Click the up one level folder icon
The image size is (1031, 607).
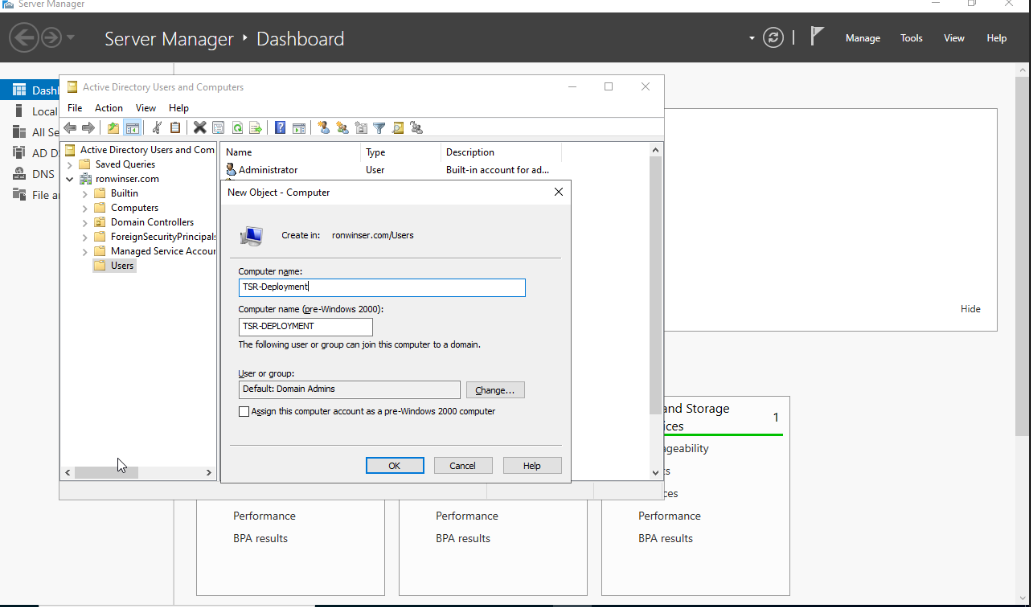[113, 128]
